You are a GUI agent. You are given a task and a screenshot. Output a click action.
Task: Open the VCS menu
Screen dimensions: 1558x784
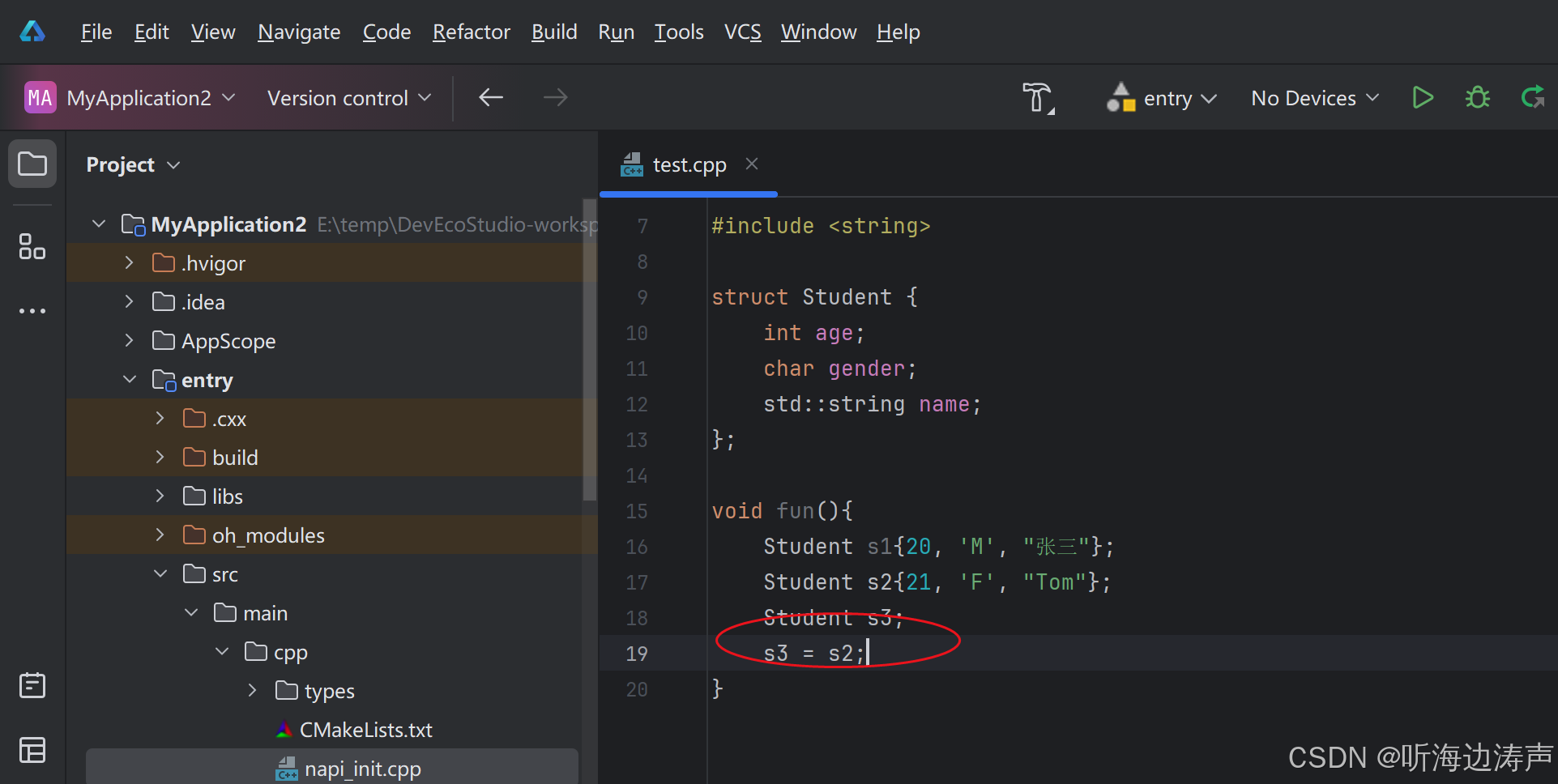pyautogui.click(x=742, y=32)
